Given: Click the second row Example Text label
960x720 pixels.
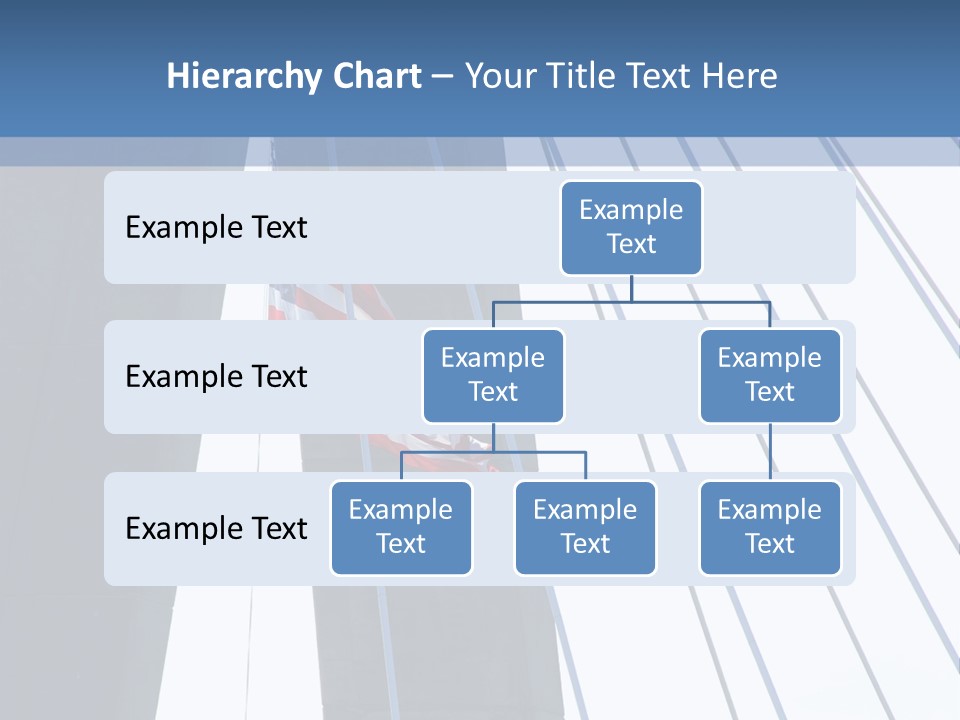Looking at the screenshot, I should tap(215, 377).
